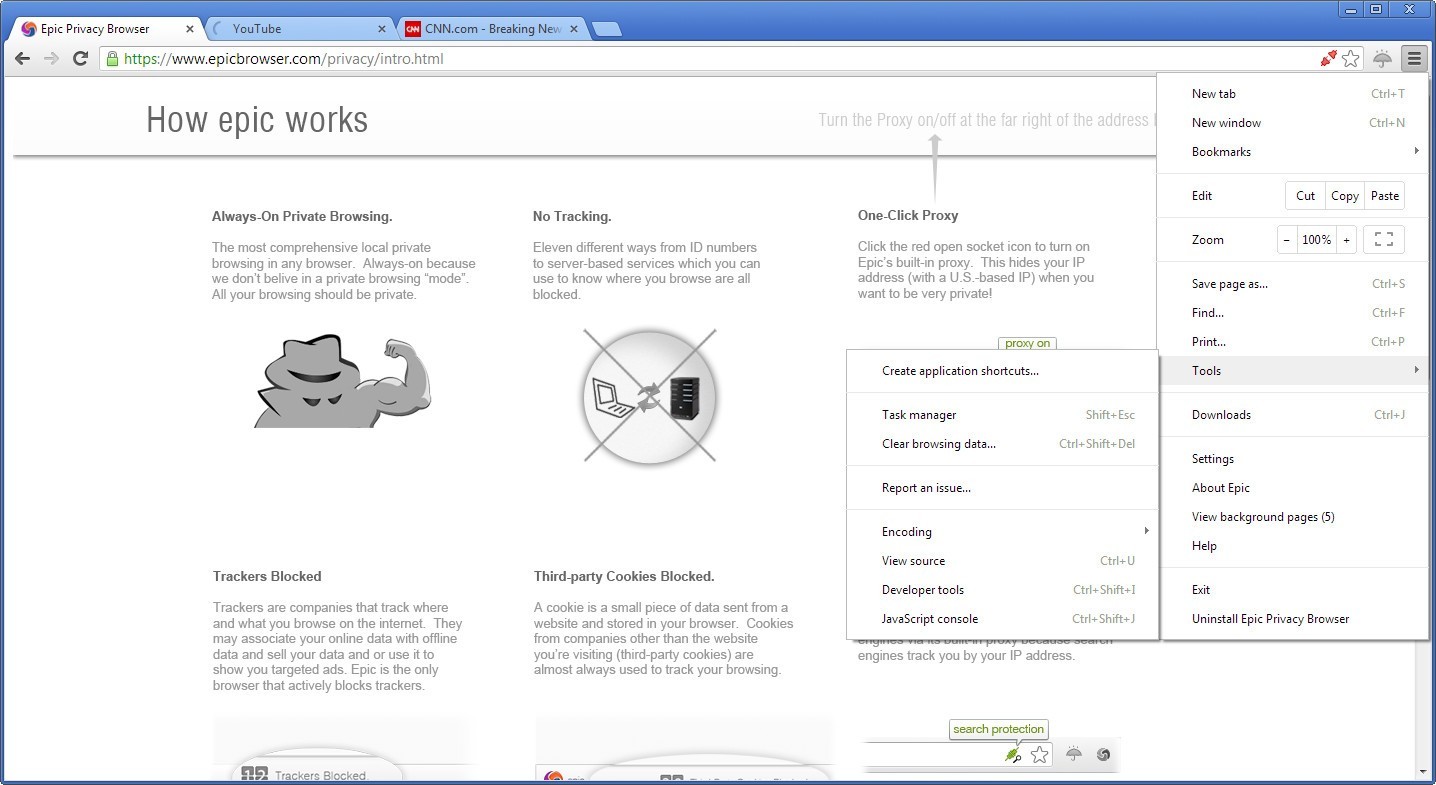1436x785 pixels.
Task: Turn on the proxy via 'proxy on' button
Action: (x=1027, y=343)
